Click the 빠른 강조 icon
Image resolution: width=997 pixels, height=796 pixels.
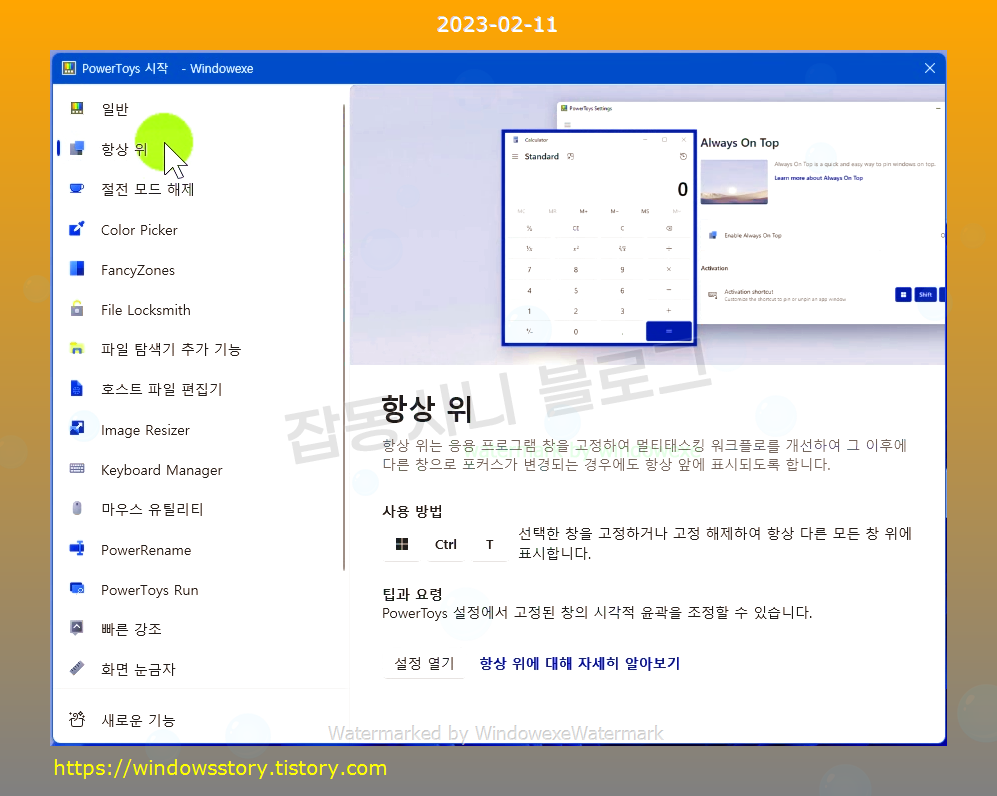77,628
